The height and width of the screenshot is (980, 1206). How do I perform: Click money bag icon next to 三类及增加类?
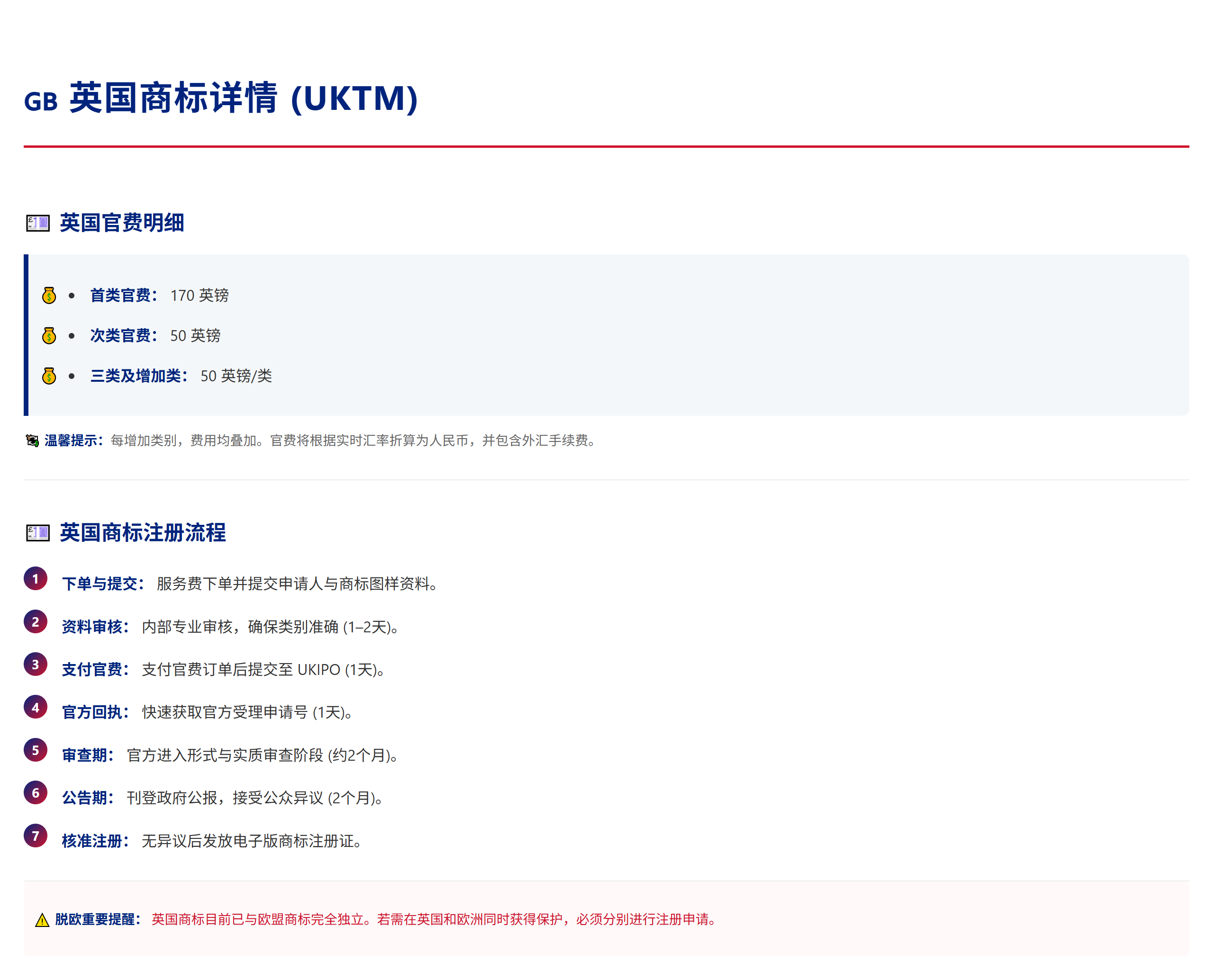(49, 376)
